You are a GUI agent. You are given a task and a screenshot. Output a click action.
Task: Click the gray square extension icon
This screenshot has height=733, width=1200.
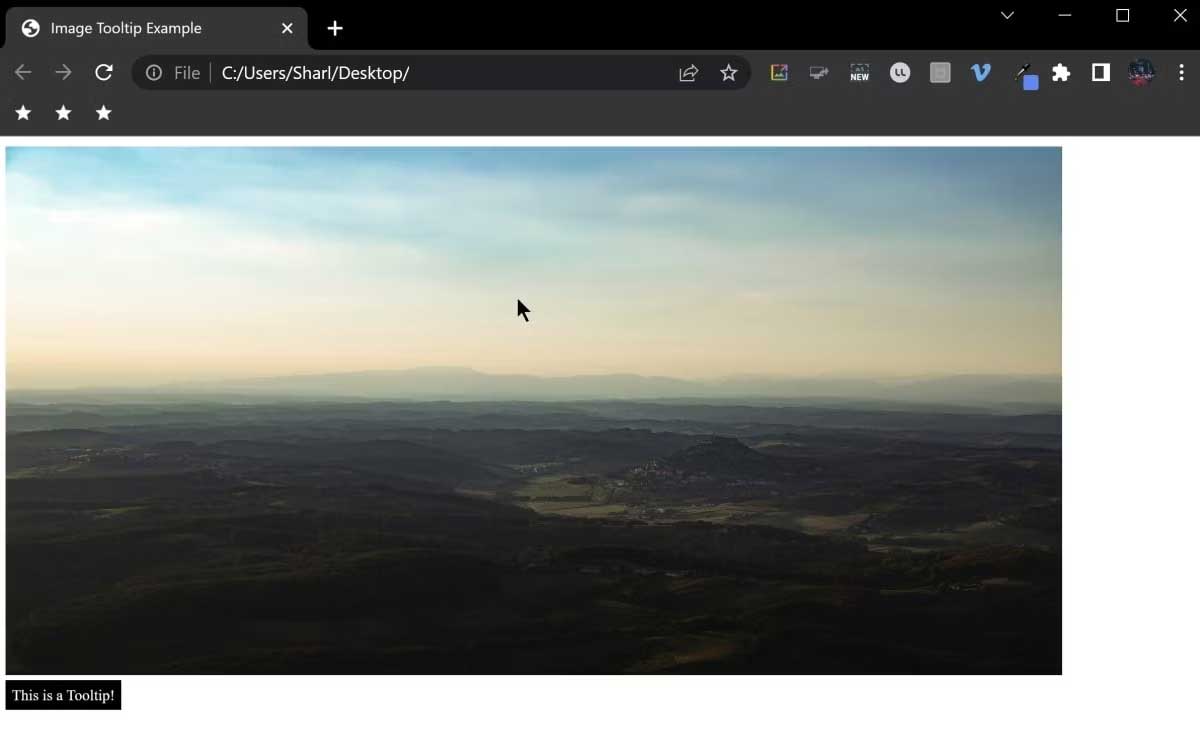point(940,72)
